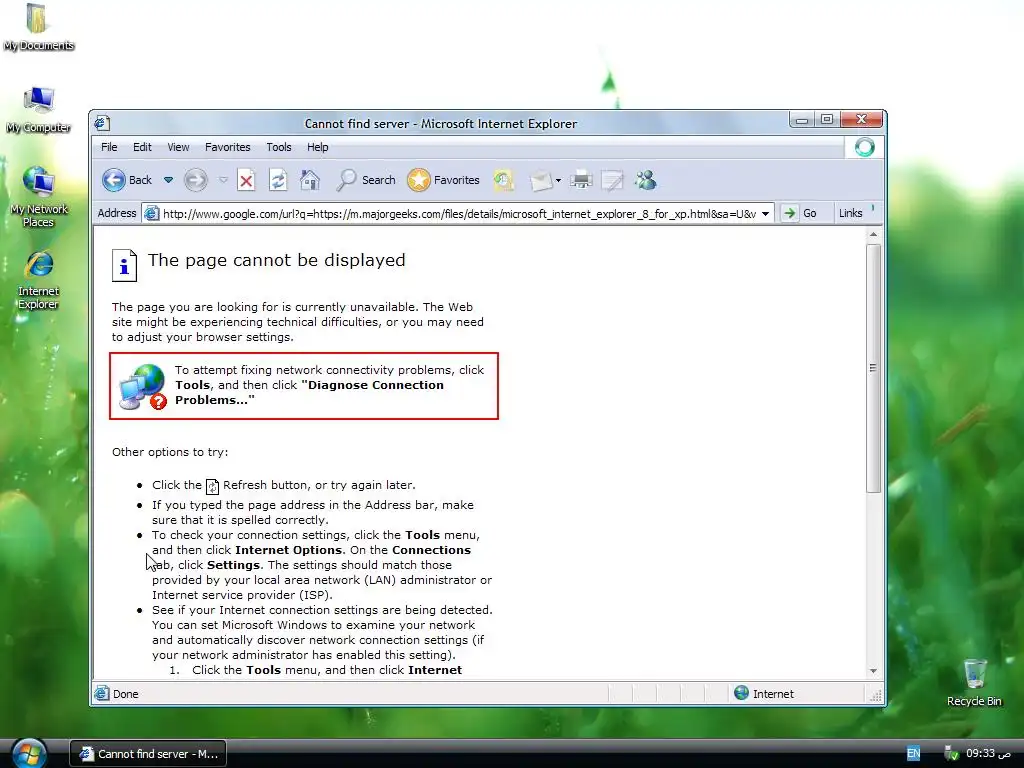Screen dimensions: 1024x768
Task: Click the Back arrow button
Action: pyautogui.click(x=127, y=180)
